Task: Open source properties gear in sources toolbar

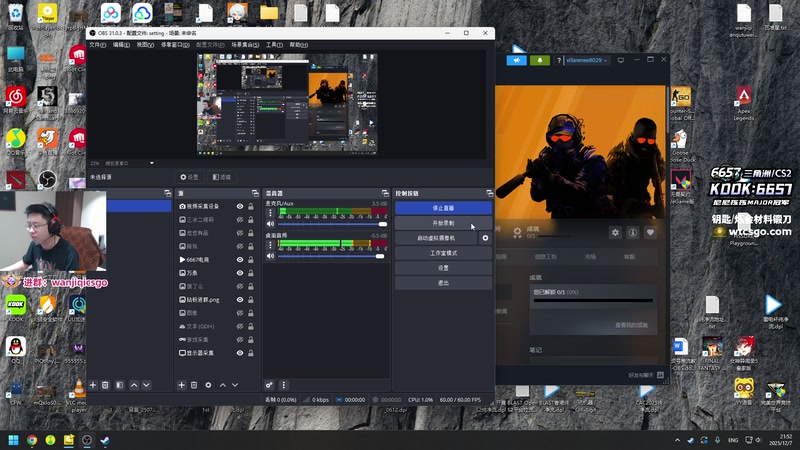Action: pyautogui.click(x=208, y=385)
